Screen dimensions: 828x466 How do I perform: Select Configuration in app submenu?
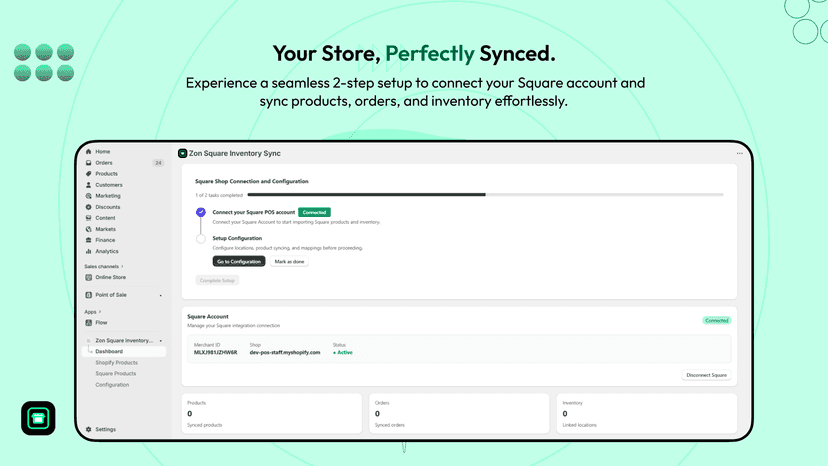point(112,385)
